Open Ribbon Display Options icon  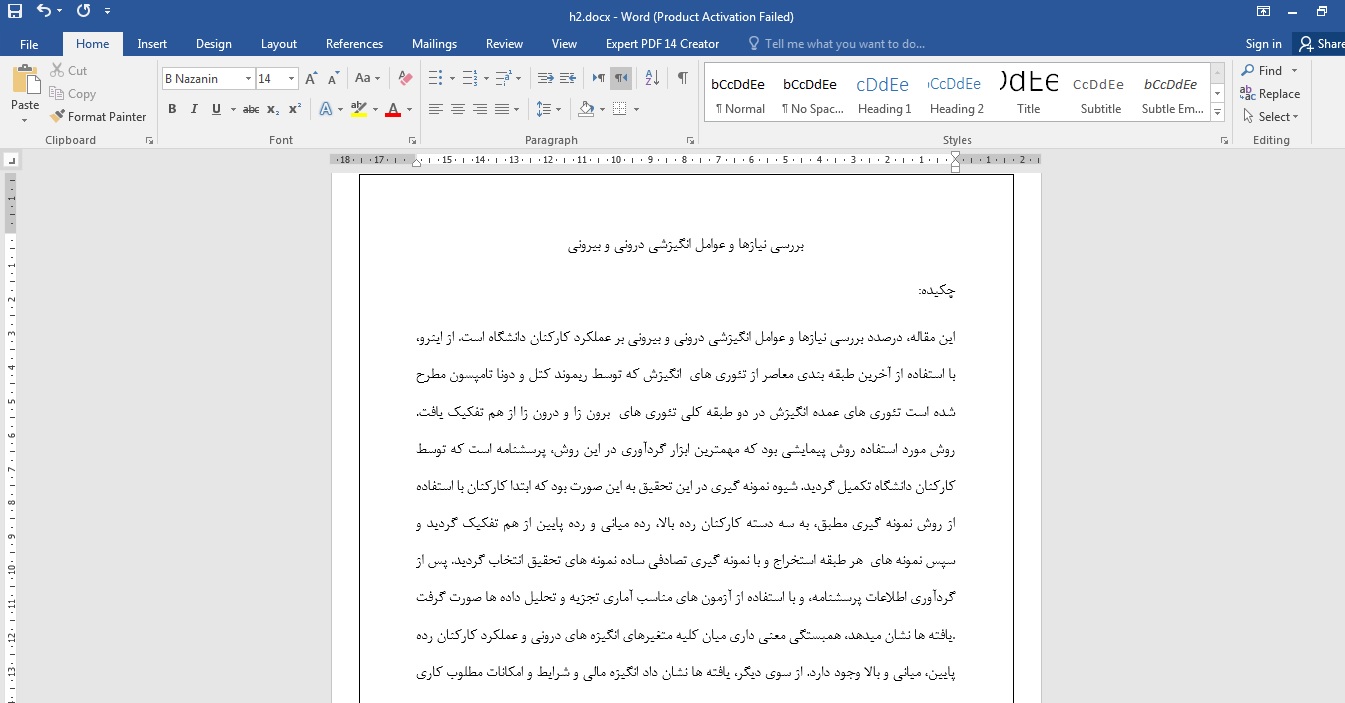tap(1264, 12)
